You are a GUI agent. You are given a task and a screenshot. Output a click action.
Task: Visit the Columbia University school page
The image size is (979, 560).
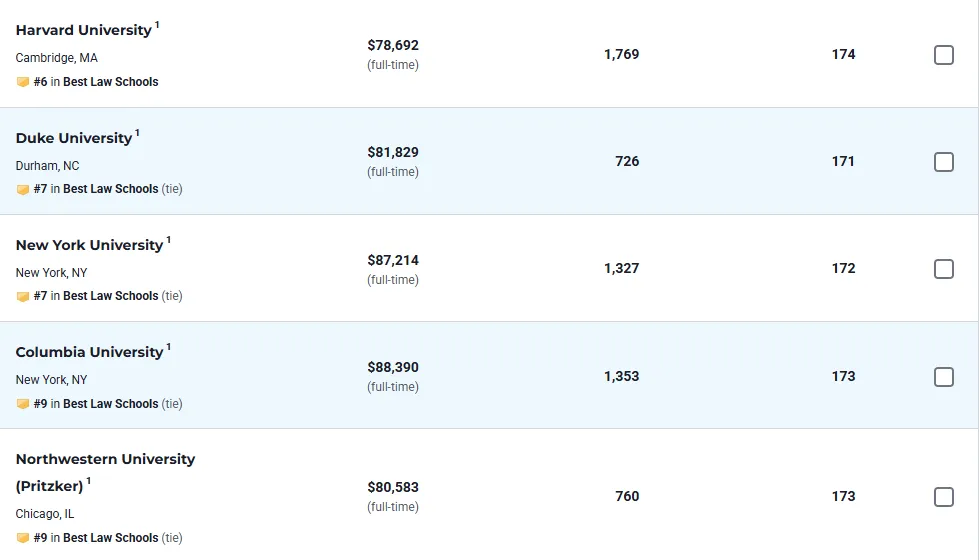(89, 352)
